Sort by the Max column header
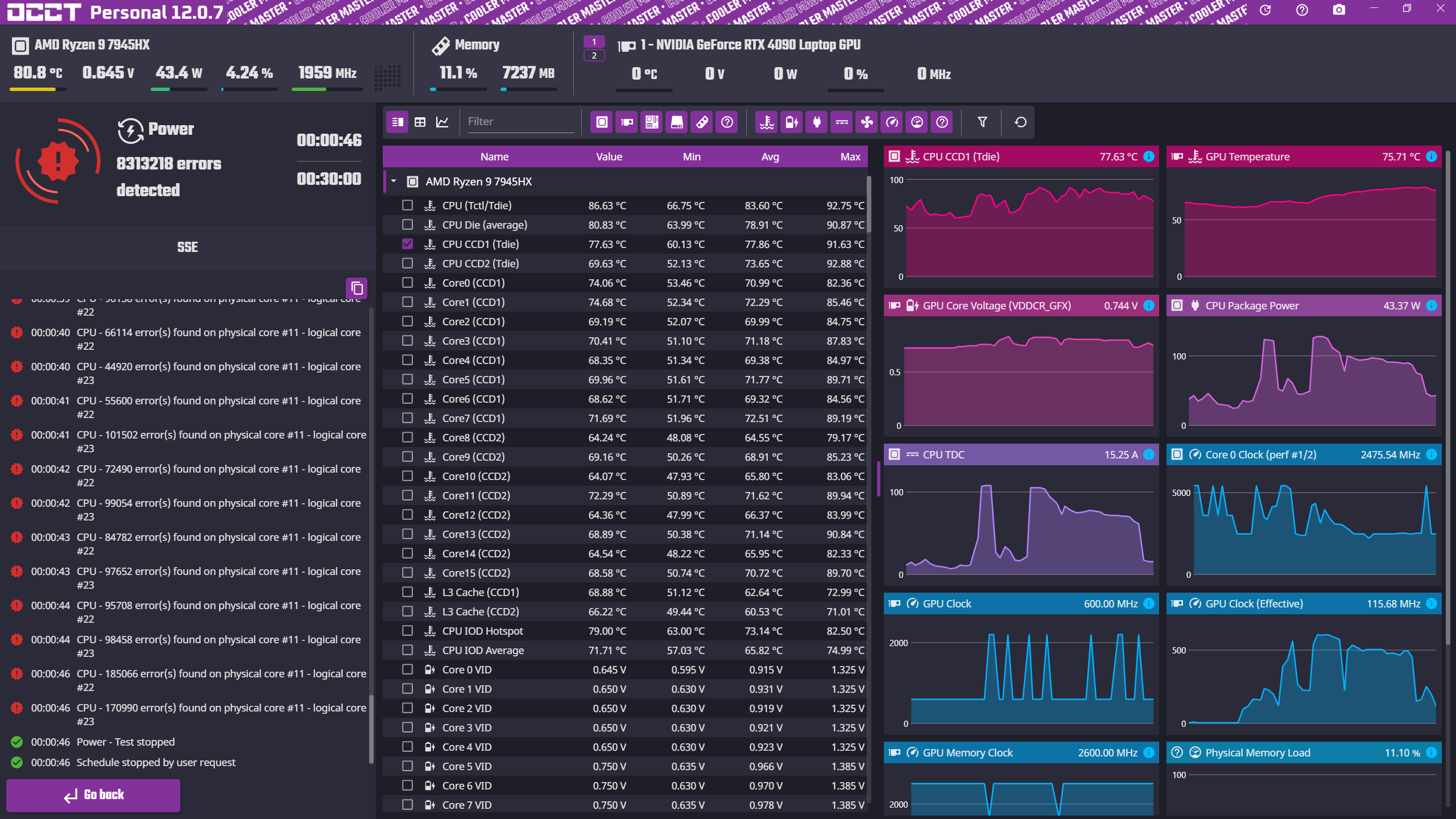This screenshot has height=819, width=1456. pyautogui.click(x=850, y=156)
